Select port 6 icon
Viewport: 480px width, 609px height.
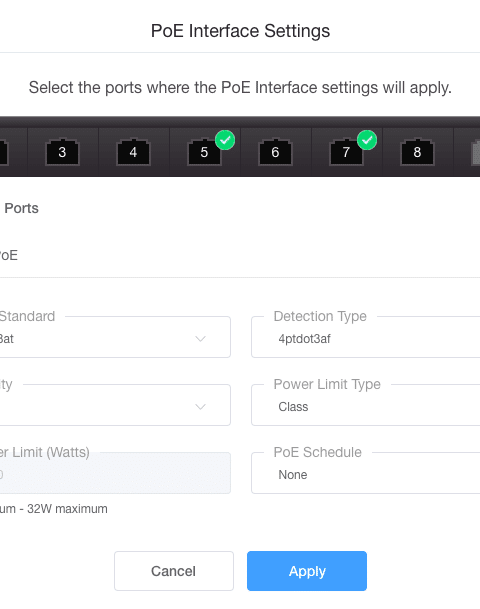point(275,152)
